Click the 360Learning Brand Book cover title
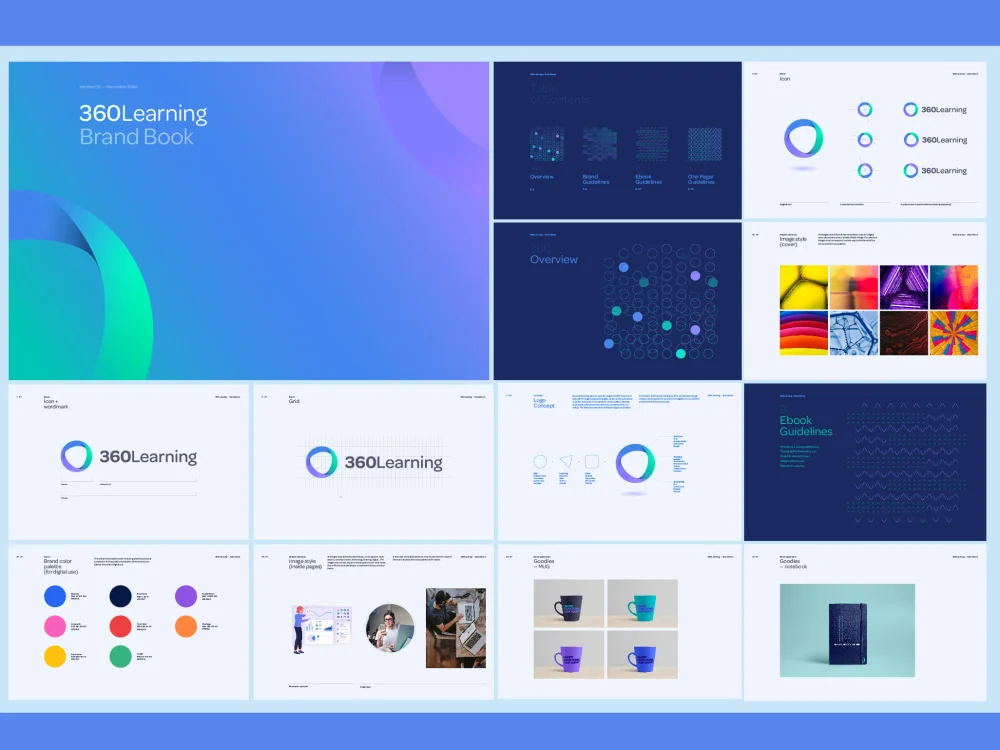The height and width of the screenshot is (750, 1000). click(143, 125)
